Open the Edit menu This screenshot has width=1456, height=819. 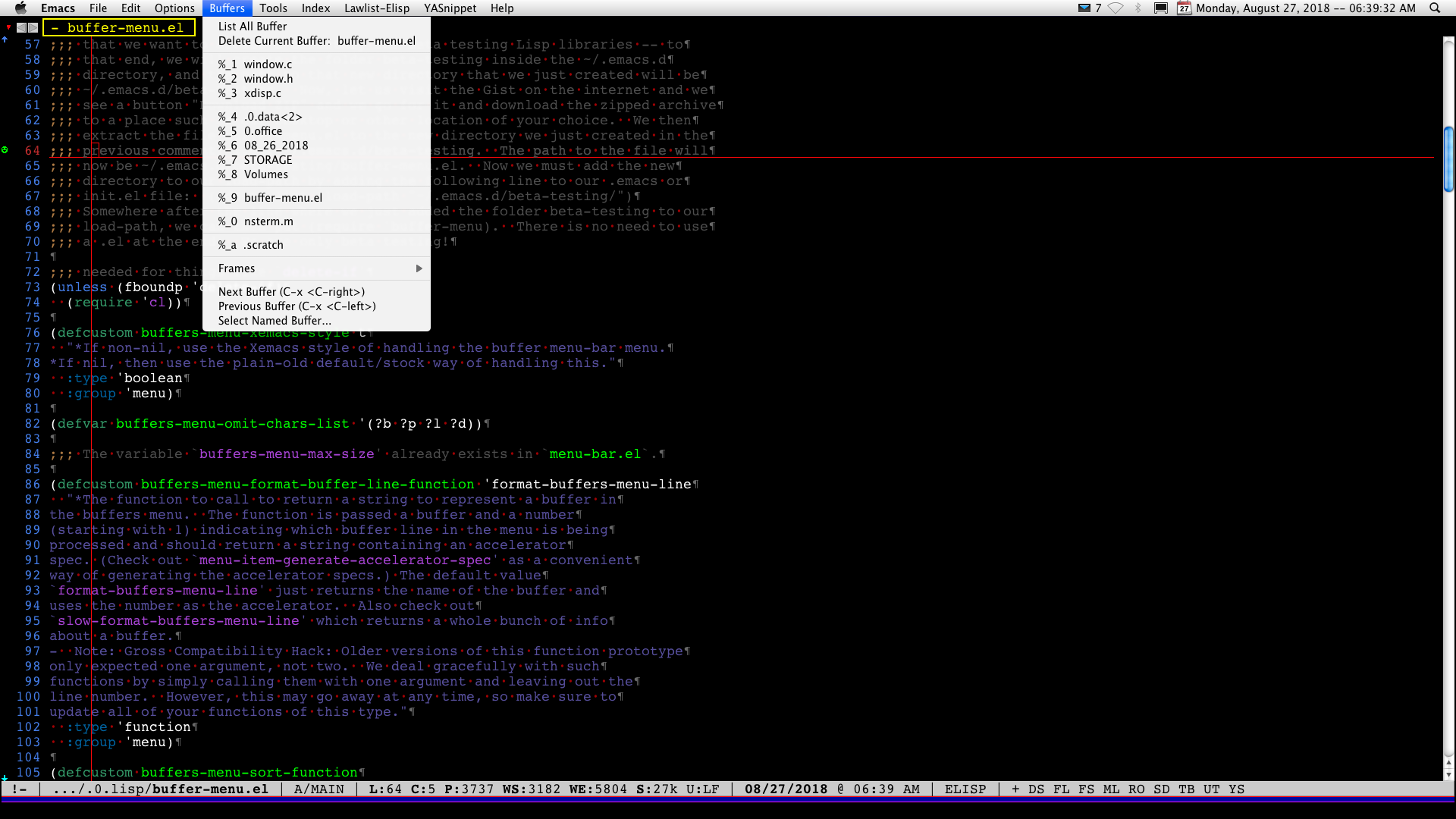tap(130, 8)
